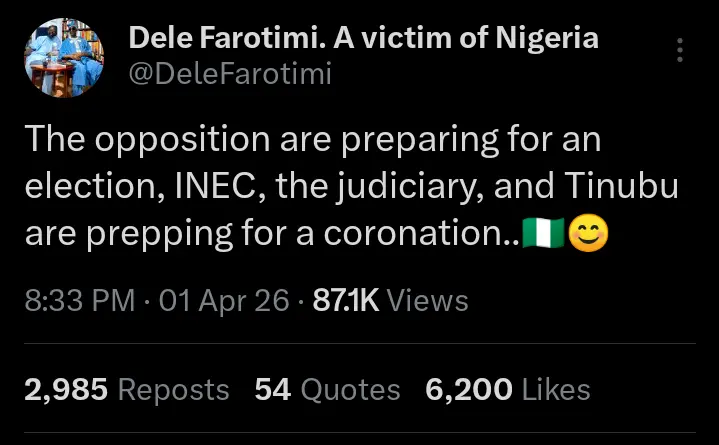
Task: Click the "01 Apr 26" post date
Action: pyautogui.click(x=224, y=300)
